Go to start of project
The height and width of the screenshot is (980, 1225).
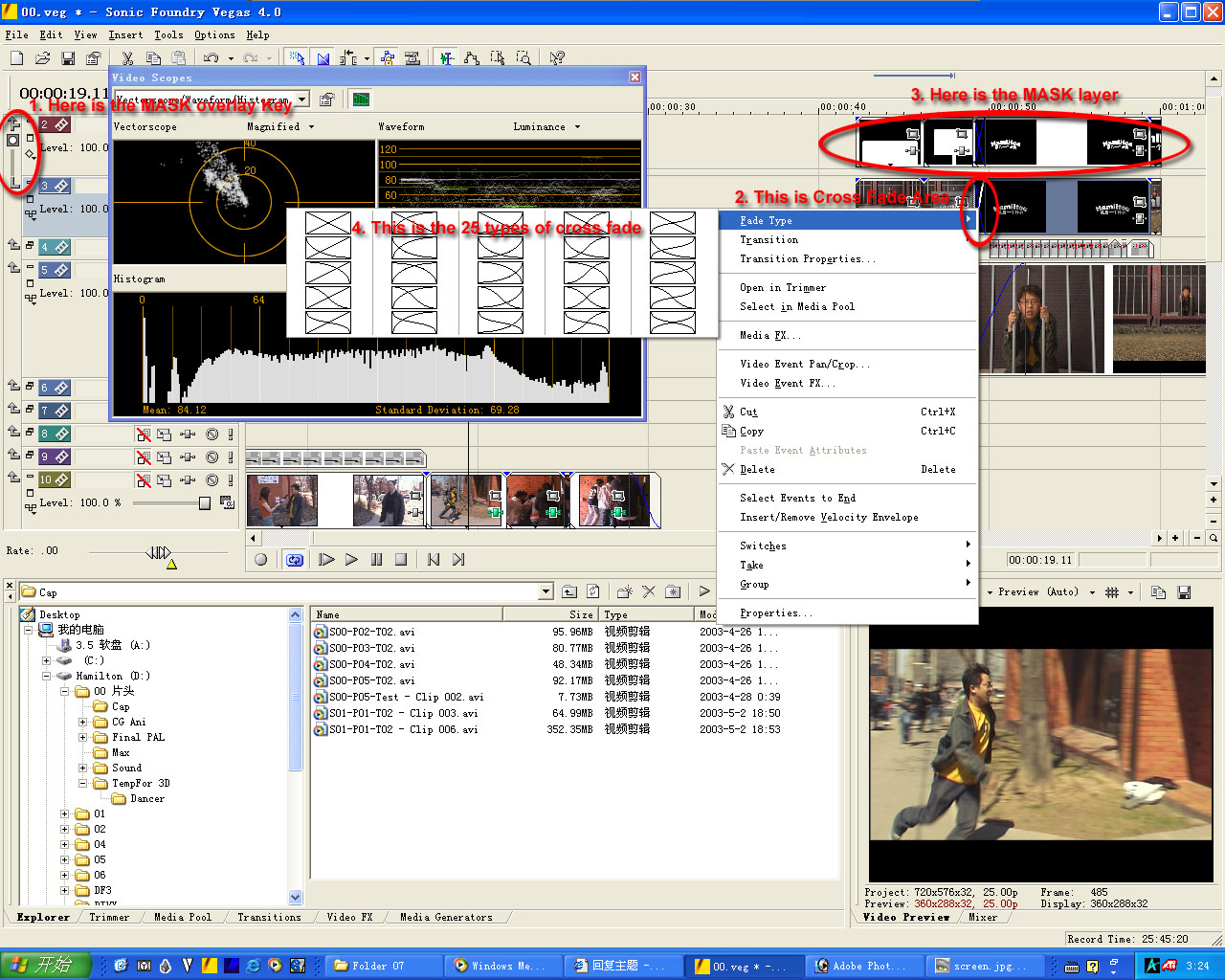click(x=434, y=560)
